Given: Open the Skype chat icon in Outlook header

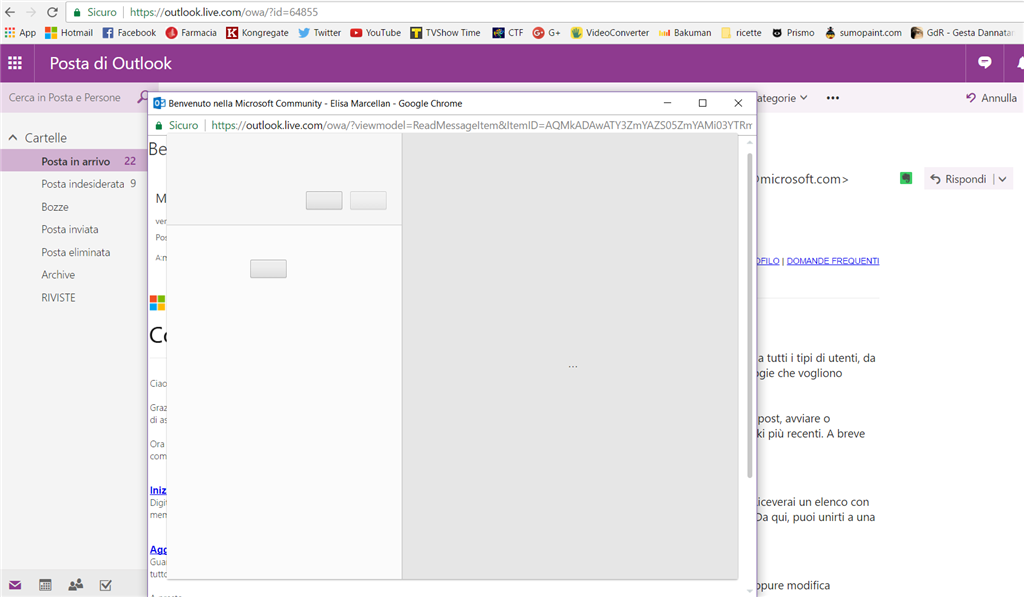Looking at the screenshot, I should (x=984, y=63).
